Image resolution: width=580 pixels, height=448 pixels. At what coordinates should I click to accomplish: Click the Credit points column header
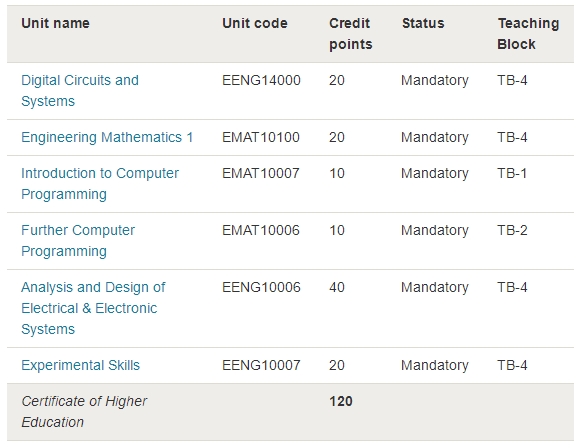click(351, 34)
